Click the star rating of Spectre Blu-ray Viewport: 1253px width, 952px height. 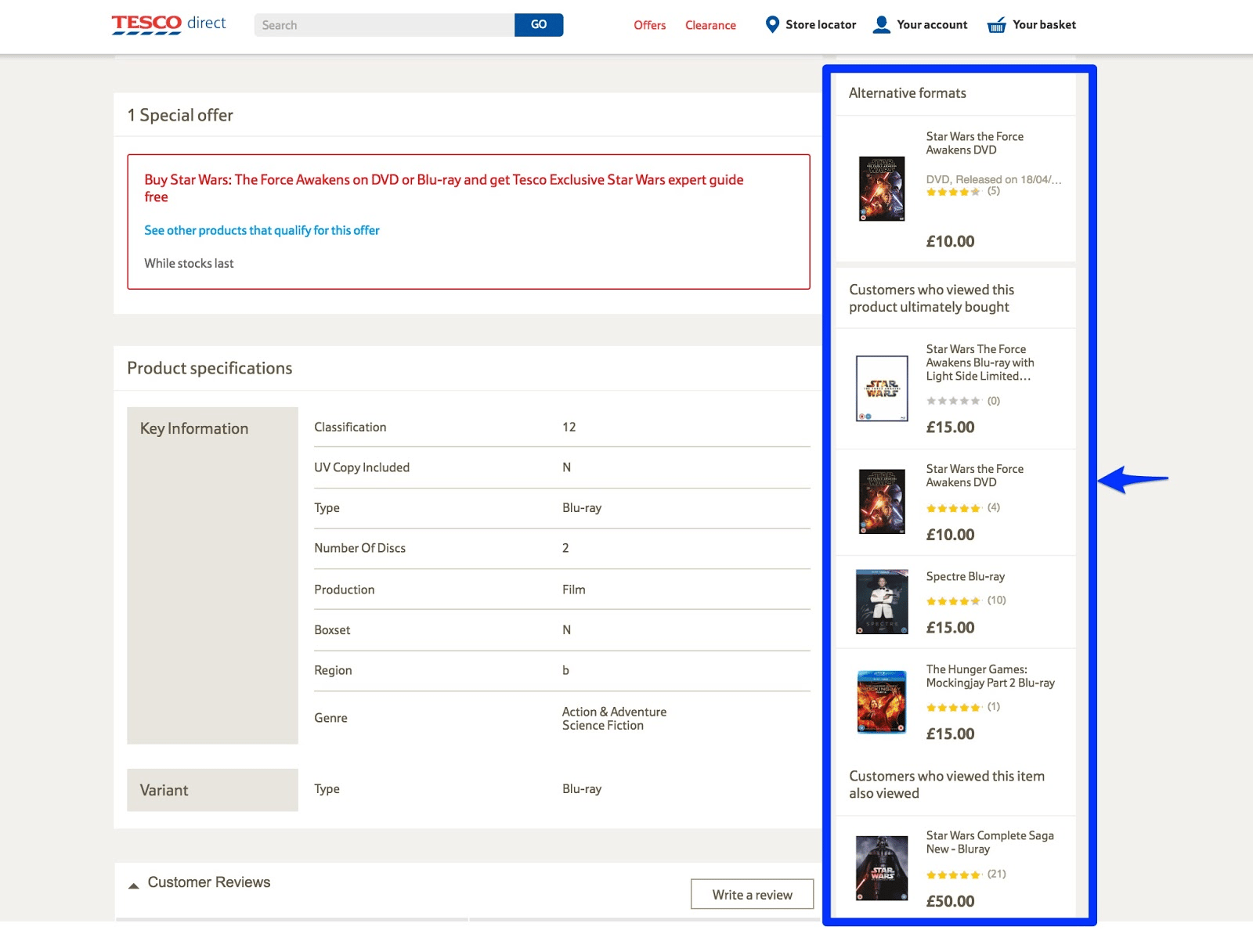click(953, 601)
